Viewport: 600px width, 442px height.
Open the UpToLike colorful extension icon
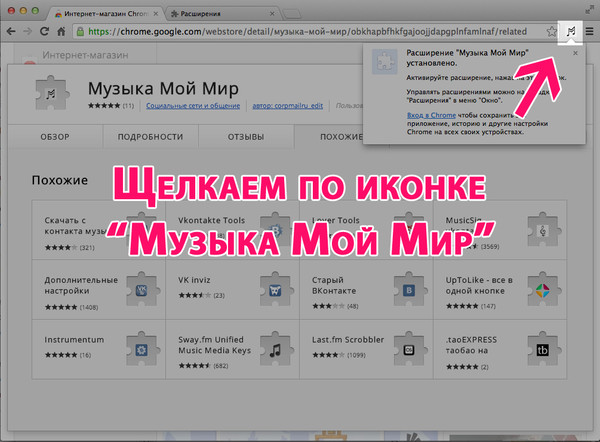tap(543, 290)
